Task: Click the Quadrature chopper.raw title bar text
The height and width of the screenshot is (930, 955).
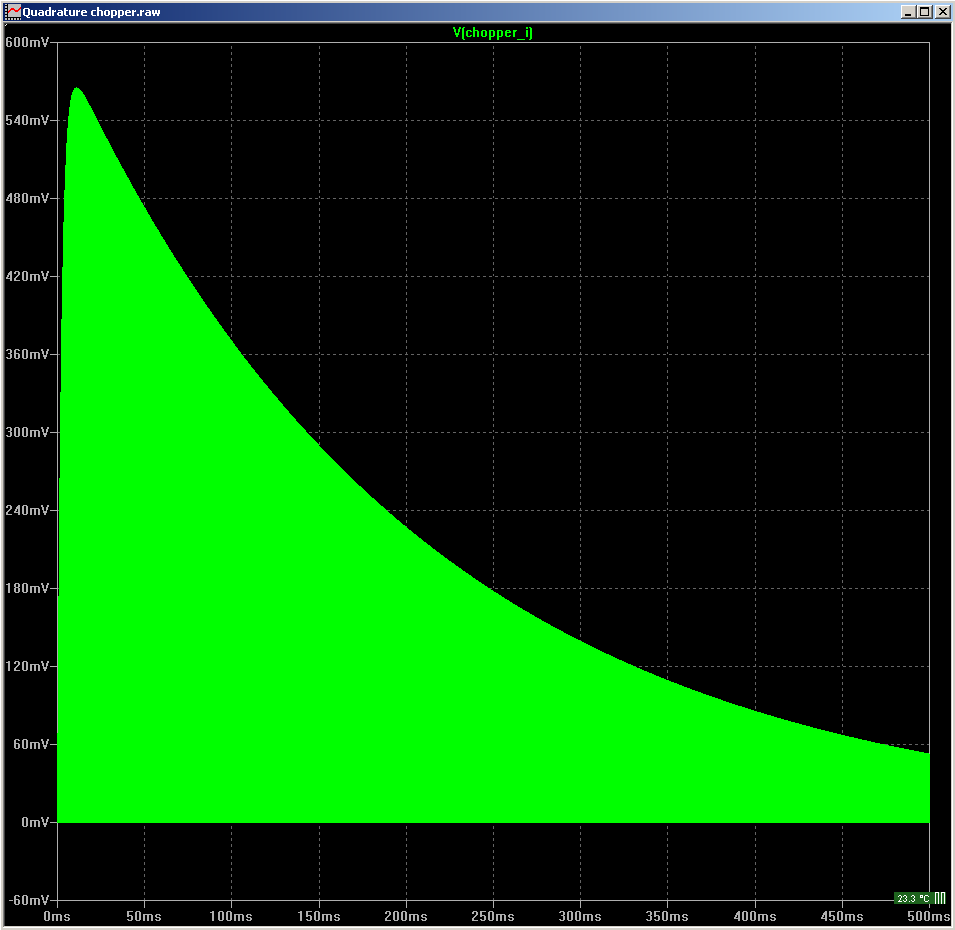Action: [91, 12]
